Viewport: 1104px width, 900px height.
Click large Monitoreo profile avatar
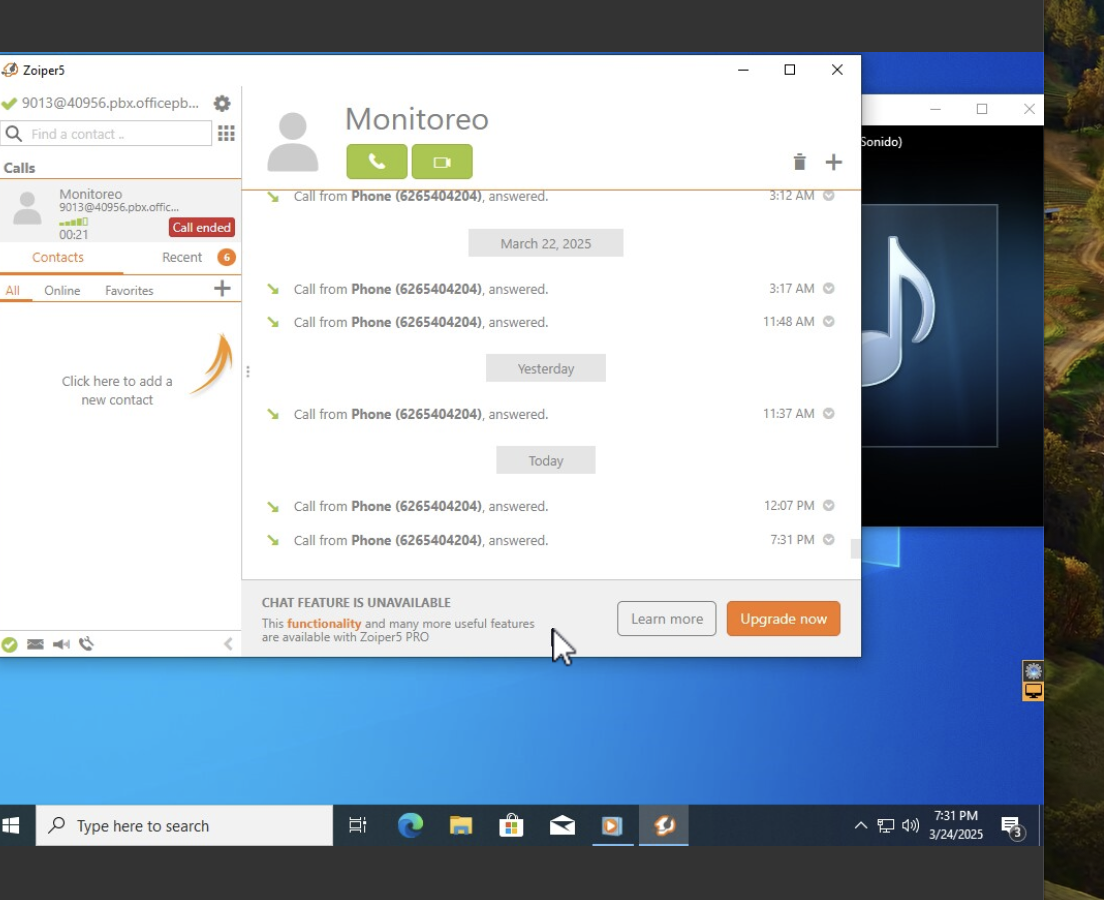tap(293, 142)
